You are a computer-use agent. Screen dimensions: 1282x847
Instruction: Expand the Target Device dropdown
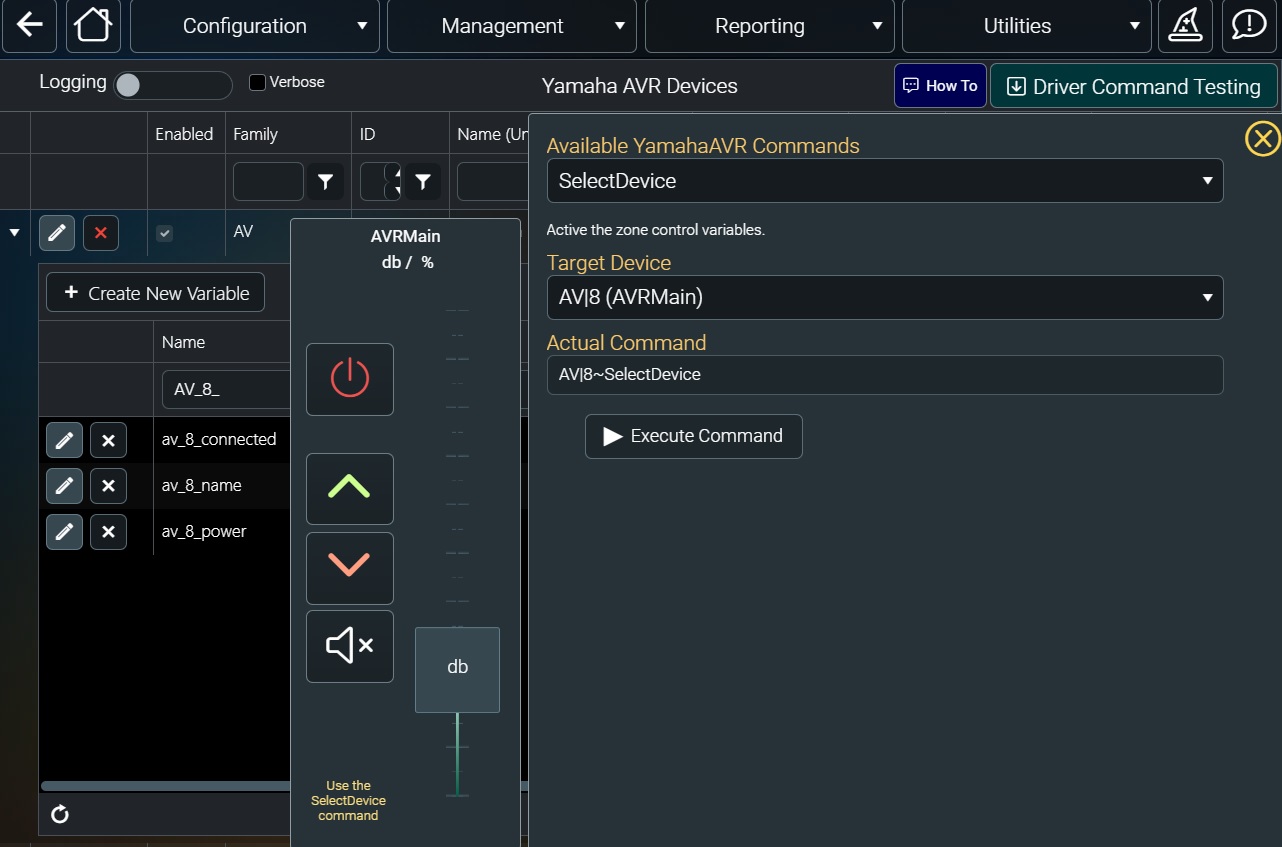pos(885,297)
